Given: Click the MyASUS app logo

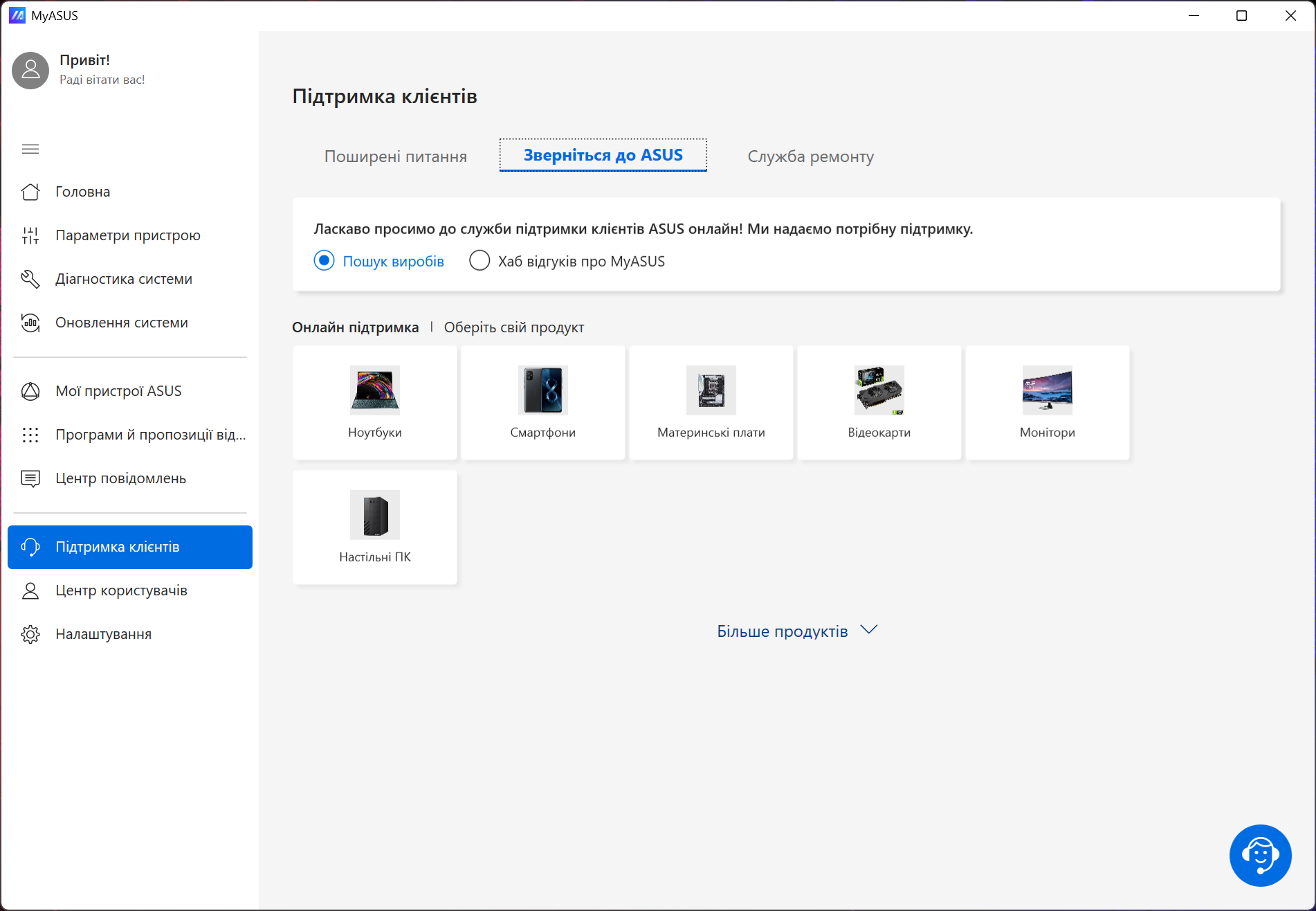Looking at the screenshot, I should click(17, 15).
